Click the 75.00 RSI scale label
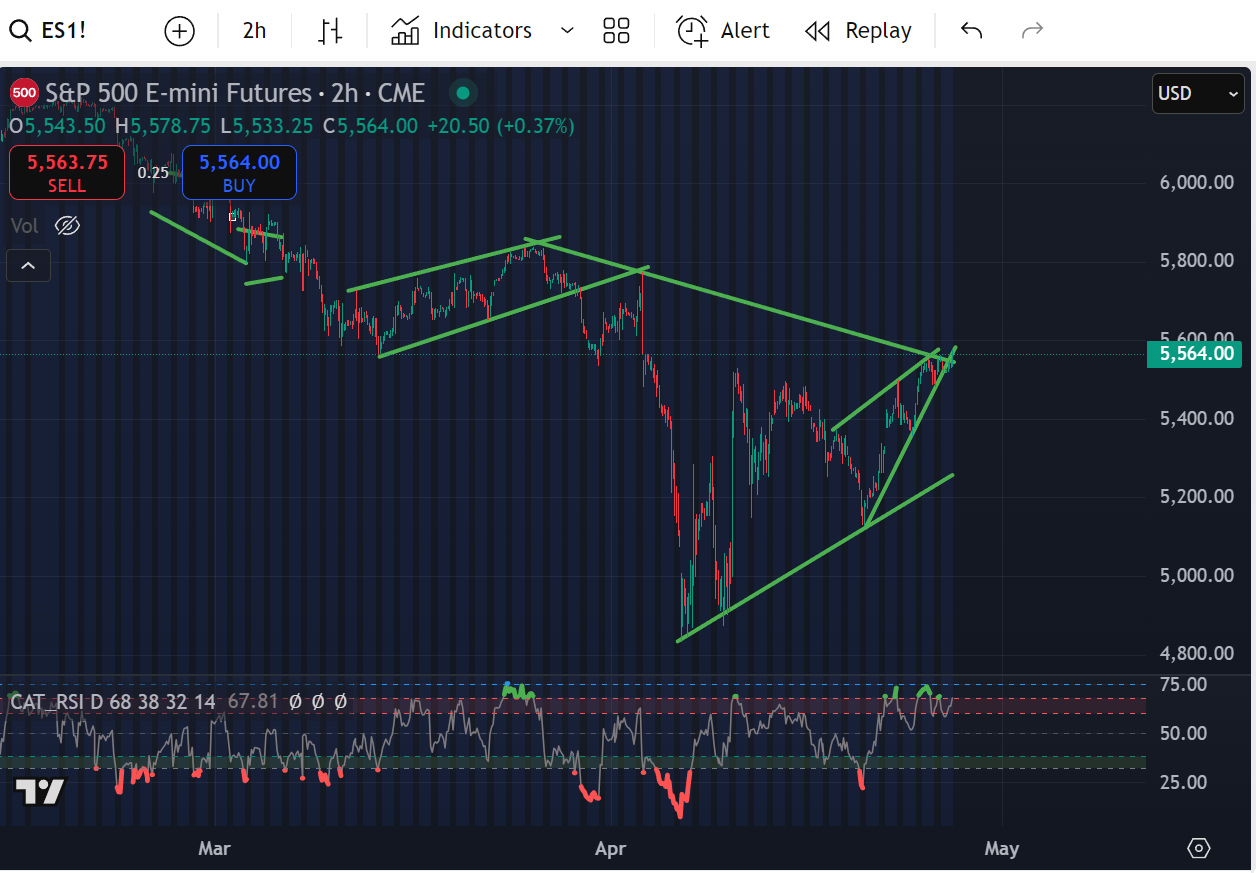Screen dimensions: 1256x873 (x=1182, y=685)
